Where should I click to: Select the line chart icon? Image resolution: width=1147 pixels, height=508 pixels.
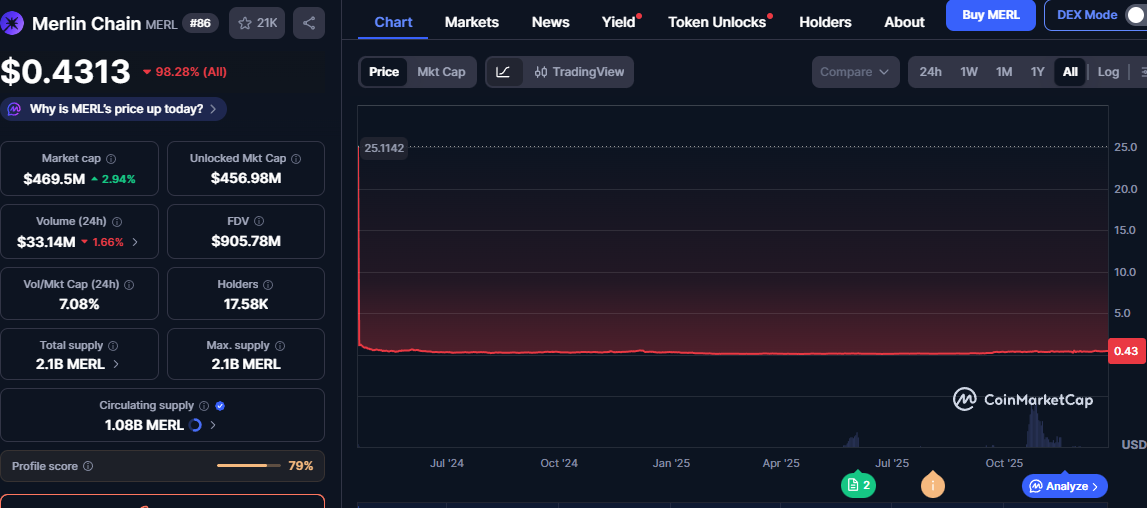(x=504, y=72)
